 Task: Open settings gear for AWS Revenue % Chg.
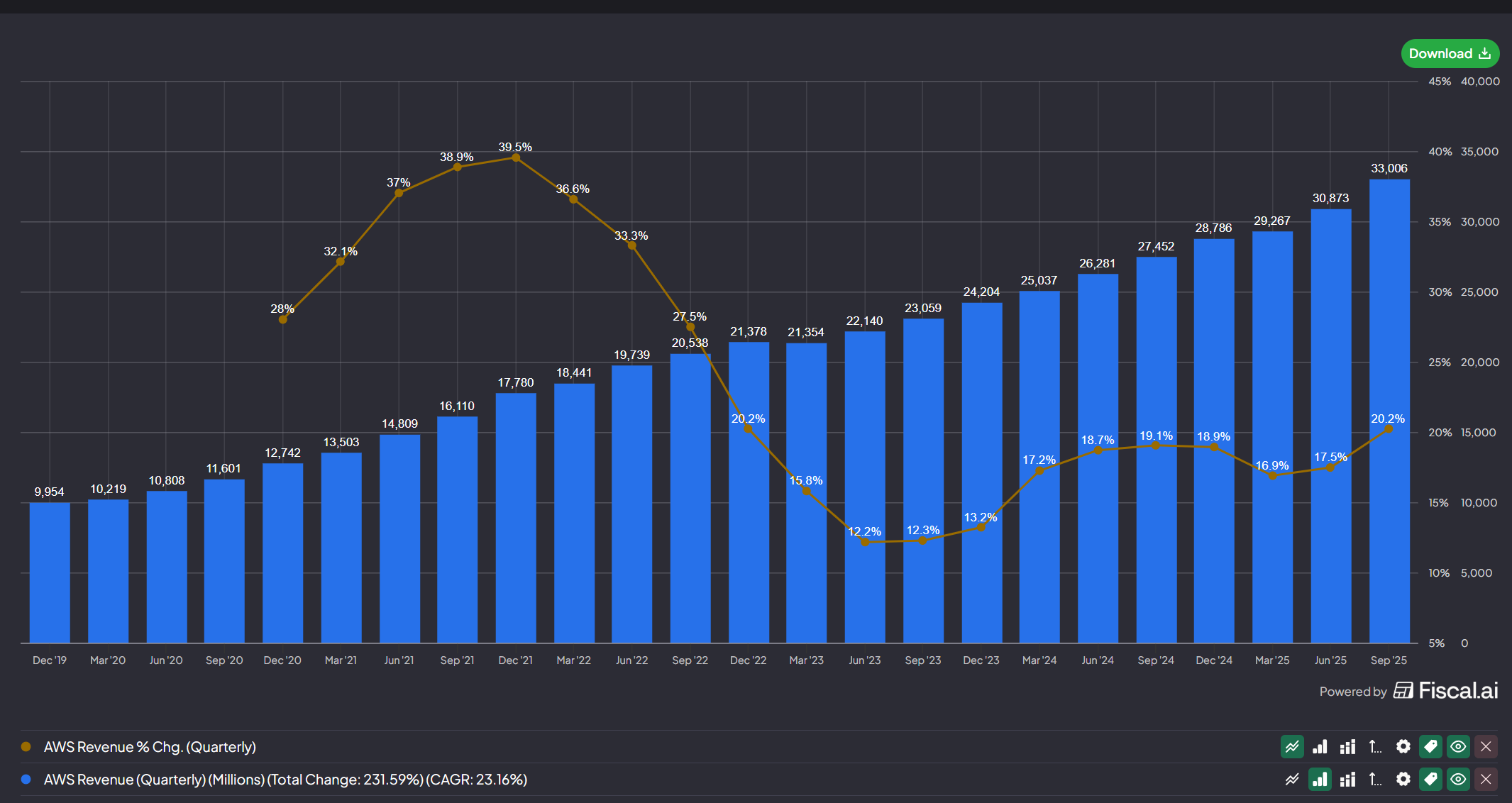click(x=1403, y=746)
